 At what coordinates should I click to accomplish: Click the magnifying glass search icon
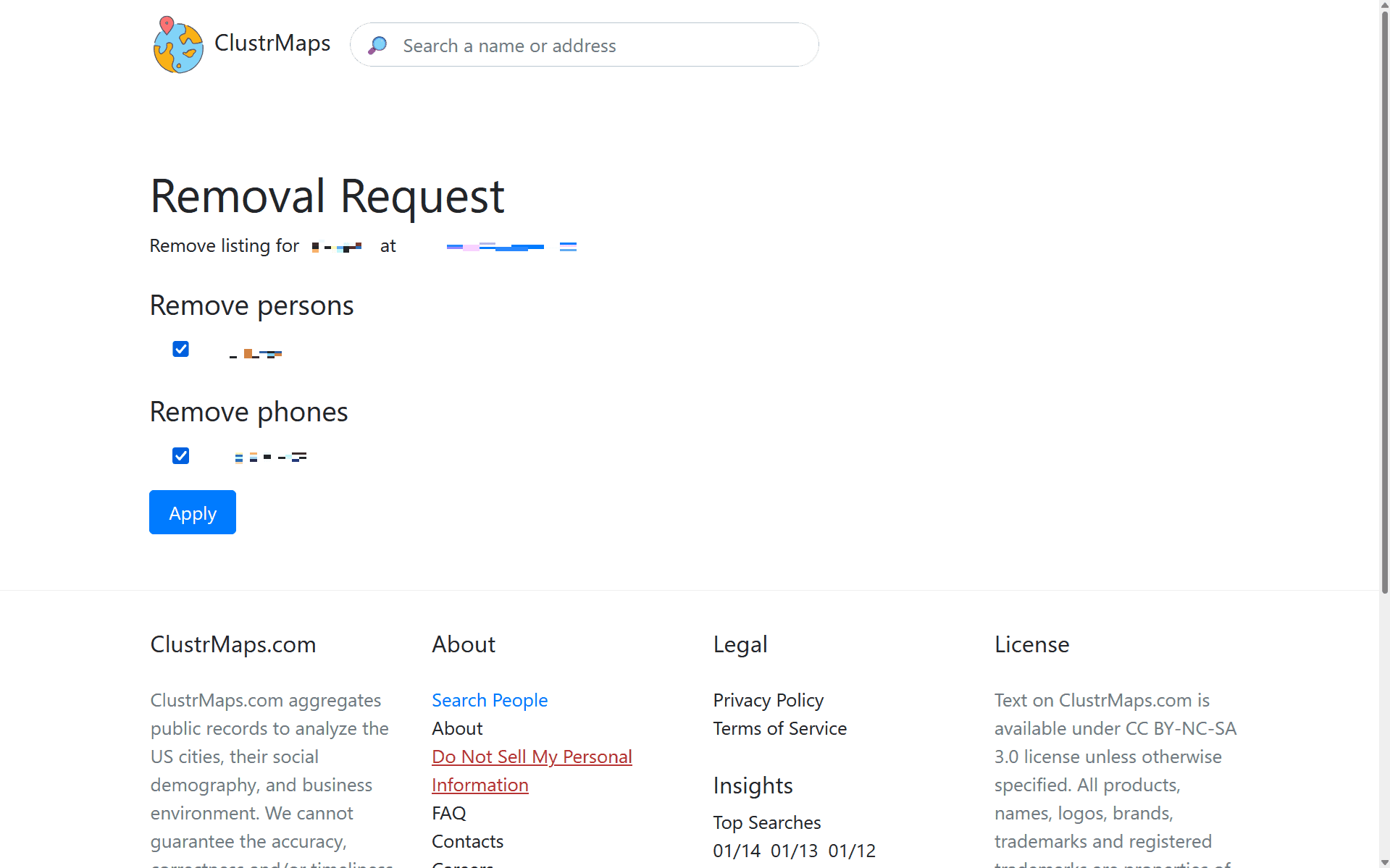coord(378,45)
